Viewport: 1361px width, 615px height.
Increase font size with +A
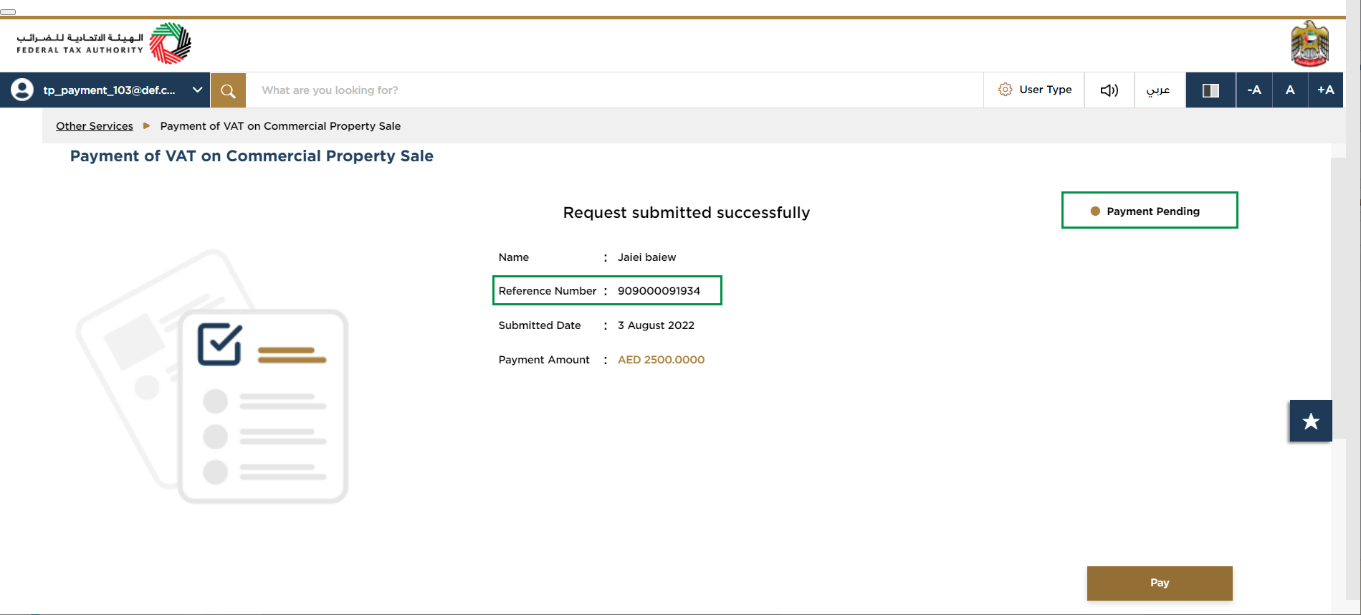coord(1326,90)
